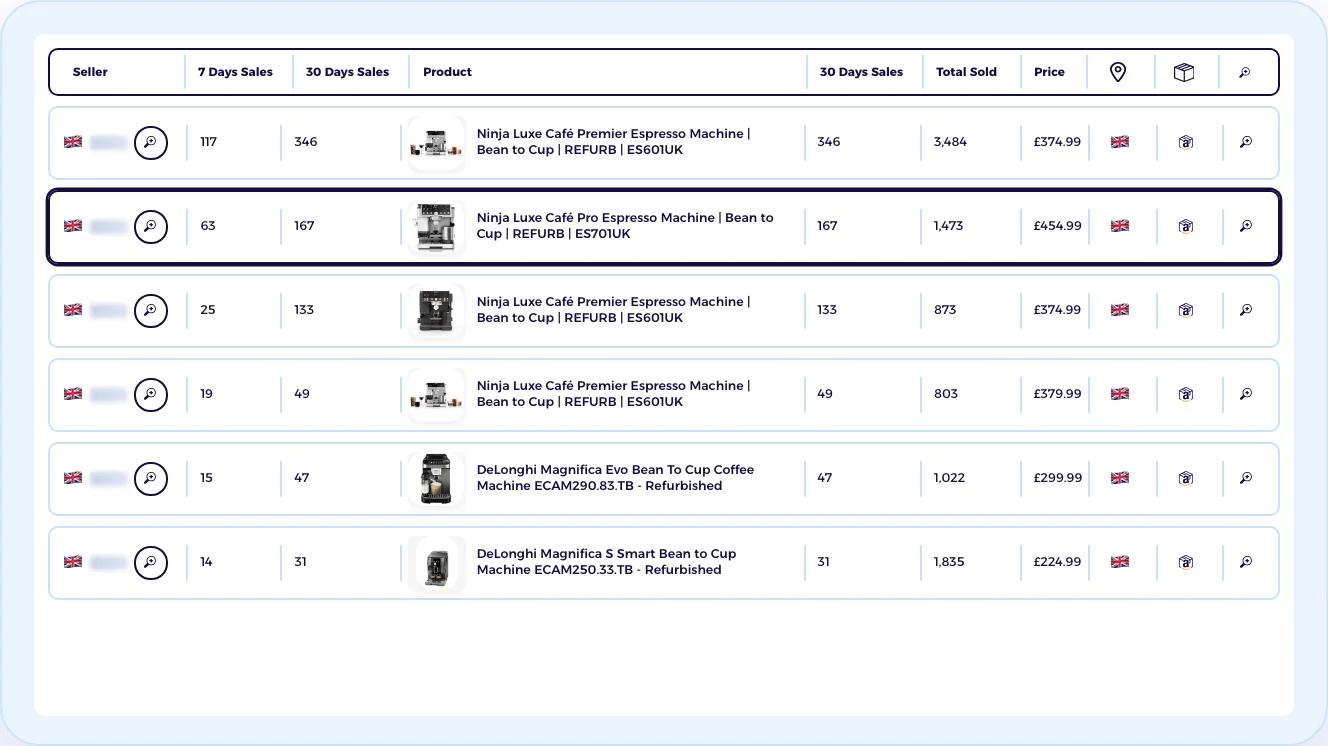Click Amazon box icon in DeLonghi Magnifica Evo row

pyautogui.click(x=1186, y=478)
